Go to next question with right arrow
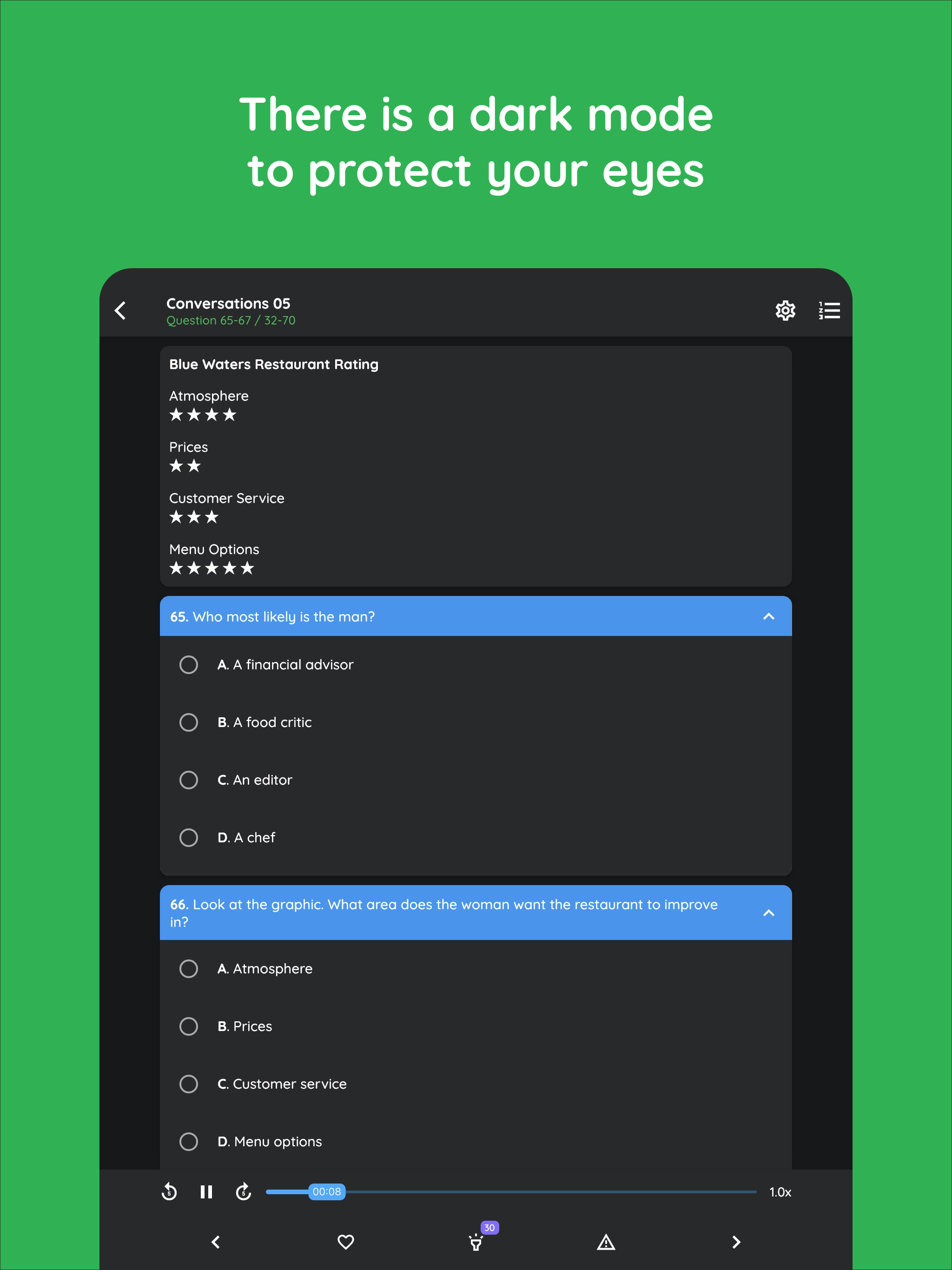The width and height of the screenshot is (952, 1270). tap(736, 1242)
